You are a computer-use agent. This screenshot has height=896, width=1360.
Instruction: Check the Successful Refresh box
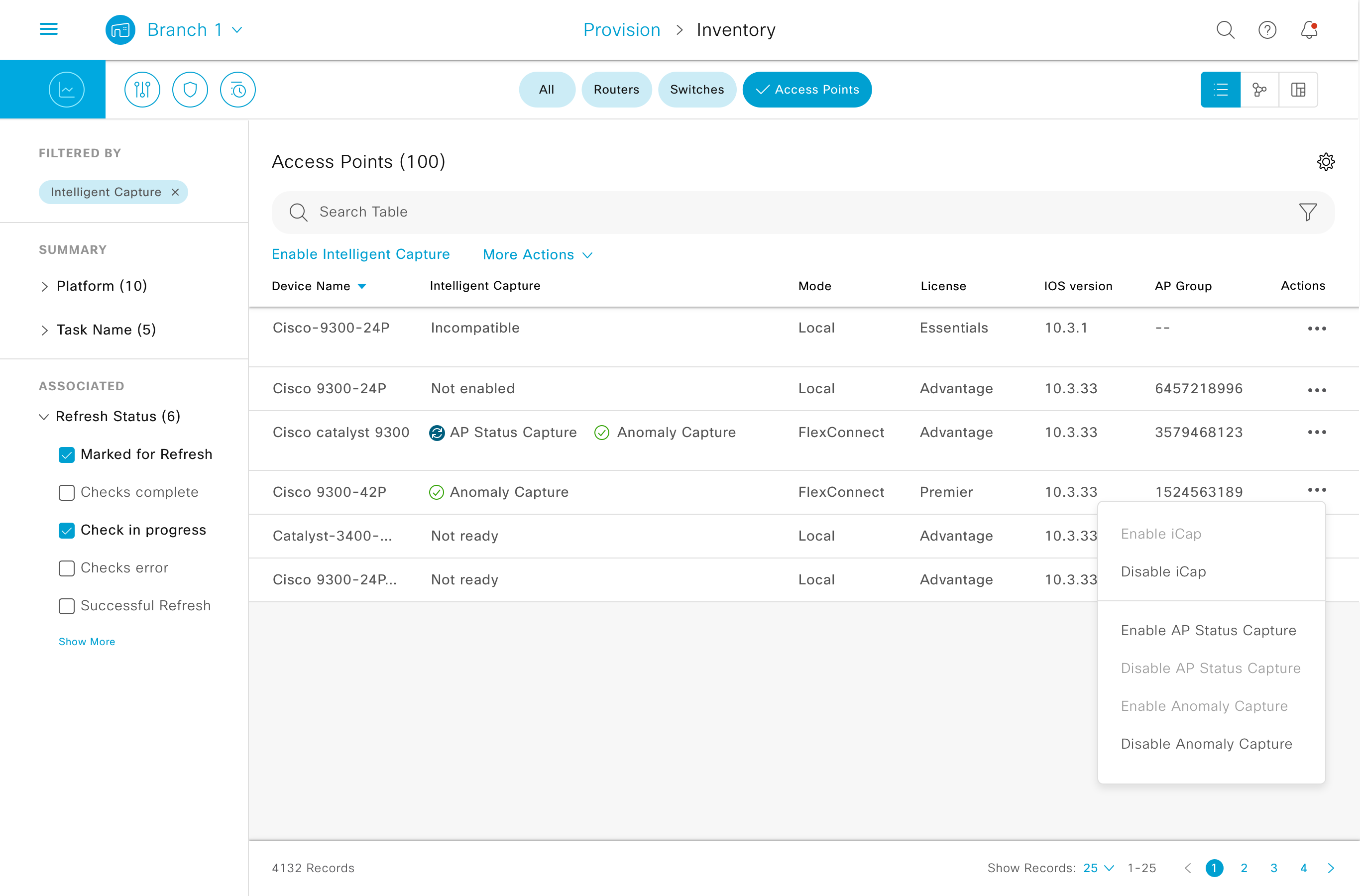coord(66,606)
